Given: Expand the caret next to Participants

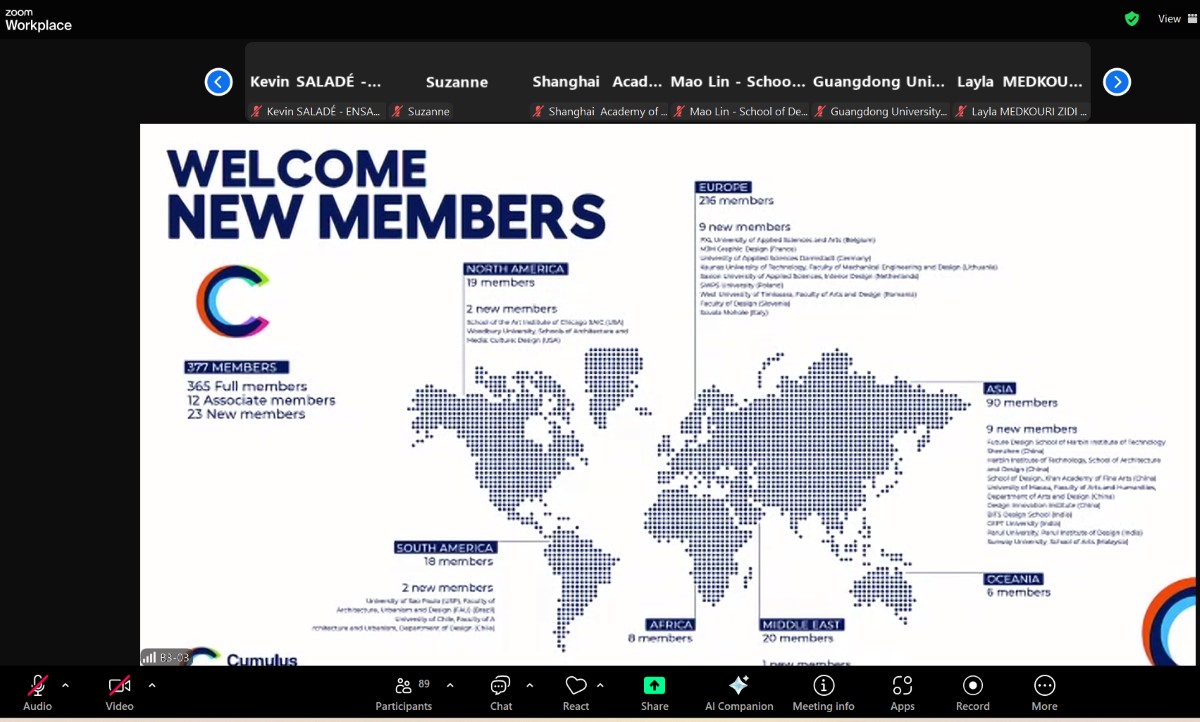Looking at the screenshot, I should (x=450, y=685).
